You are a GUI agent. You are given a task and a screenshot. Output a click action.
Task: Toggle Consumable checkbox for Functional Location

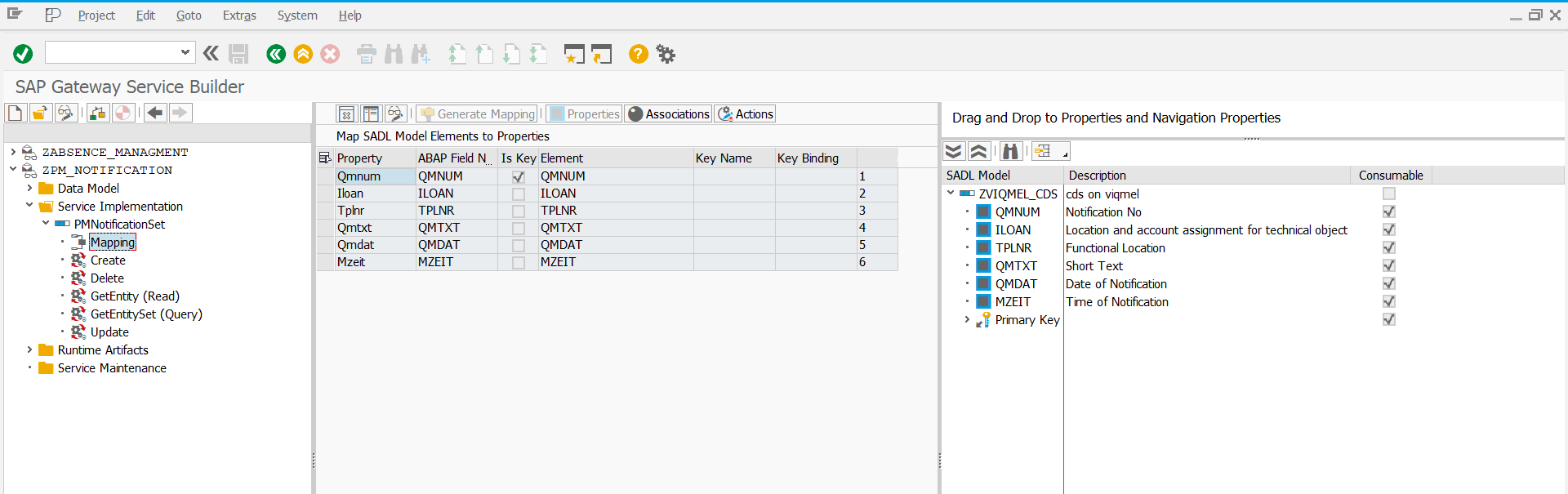coord(1389,248)
